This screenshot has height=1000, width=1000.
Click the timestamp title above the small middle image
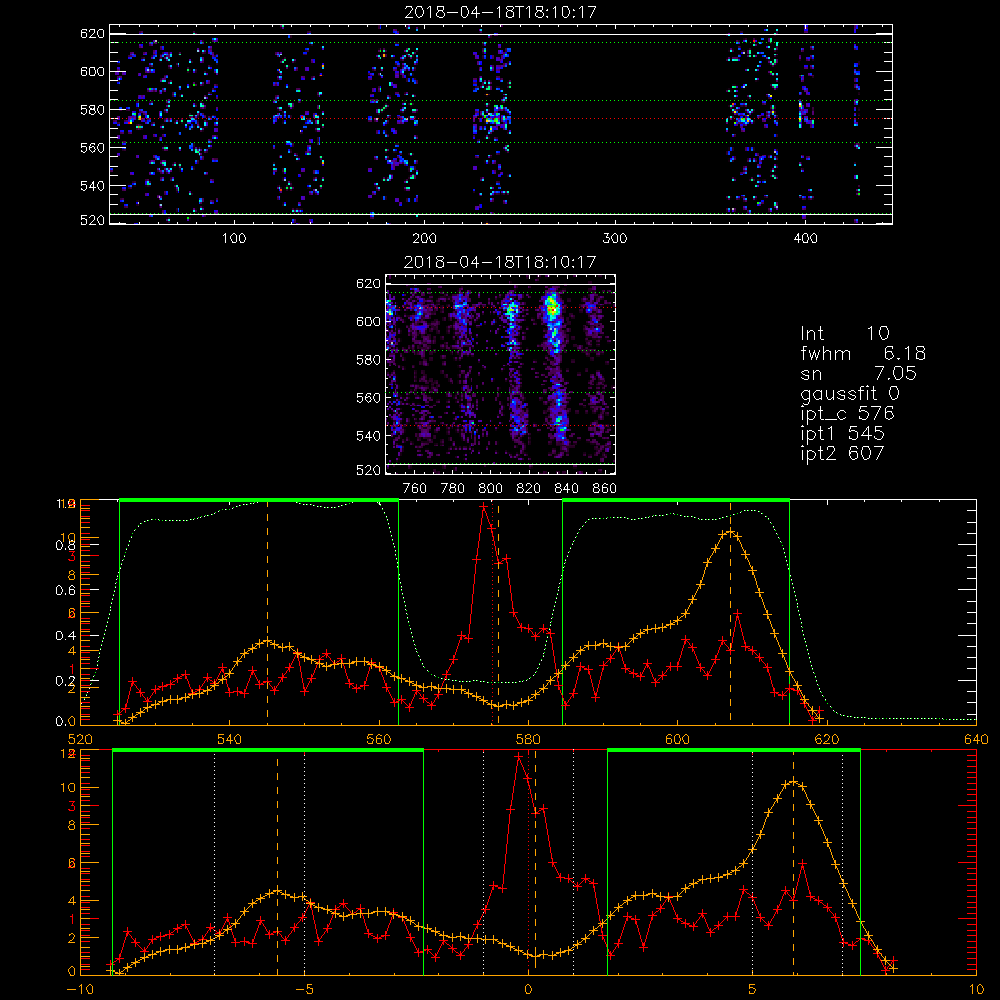click(x=500, y=262)
